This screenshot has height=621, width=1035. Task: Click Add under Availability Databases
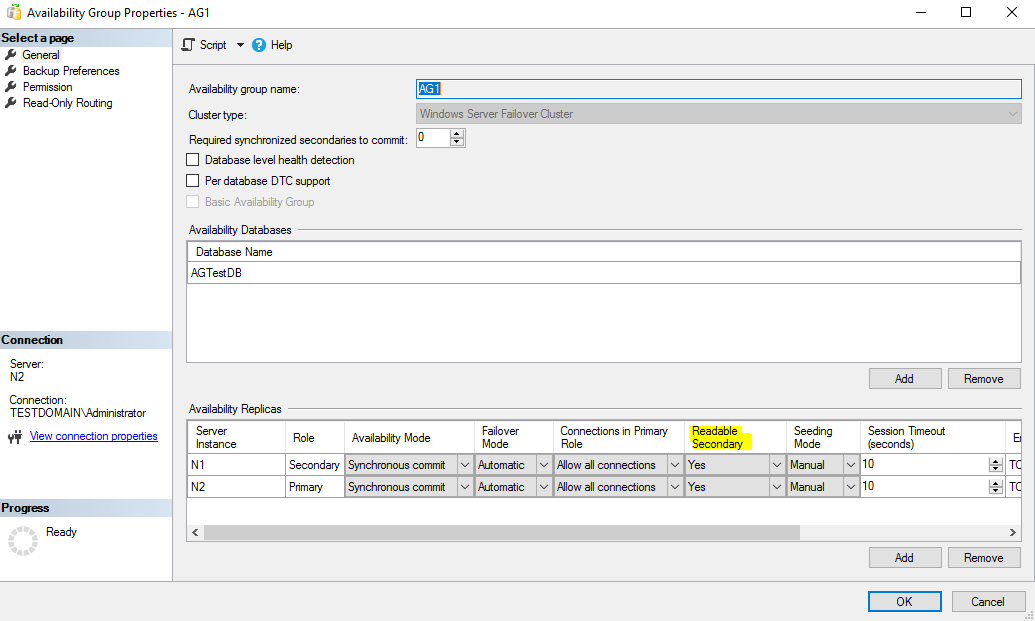tap(904, 378)
